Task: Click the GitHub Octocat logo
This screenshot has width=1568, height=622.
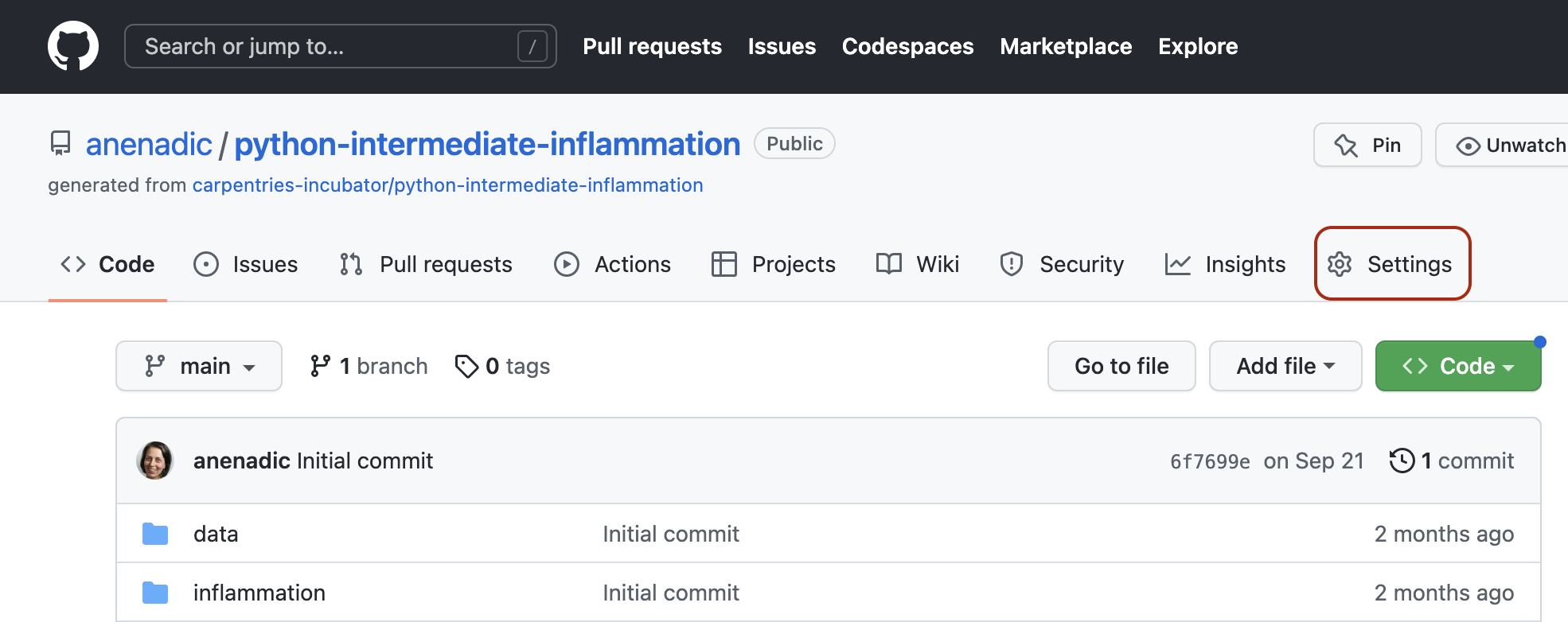Action: tap(73, 46)
